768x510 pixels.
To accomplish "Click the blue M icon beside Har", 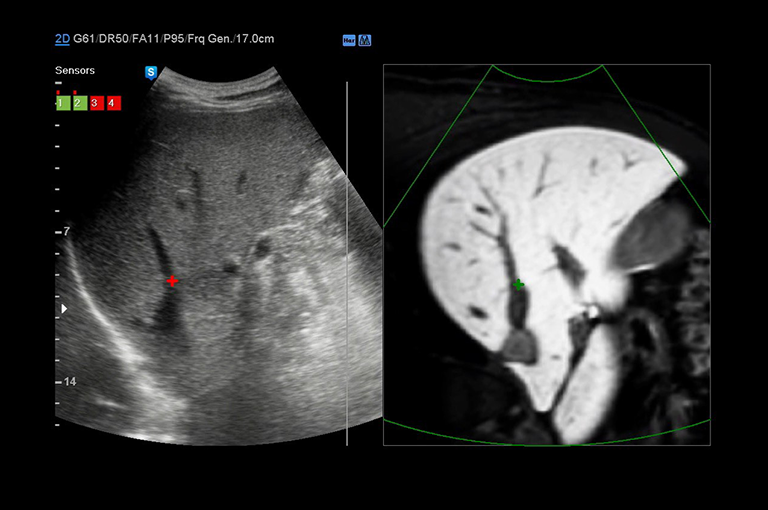I will [365, 40].
